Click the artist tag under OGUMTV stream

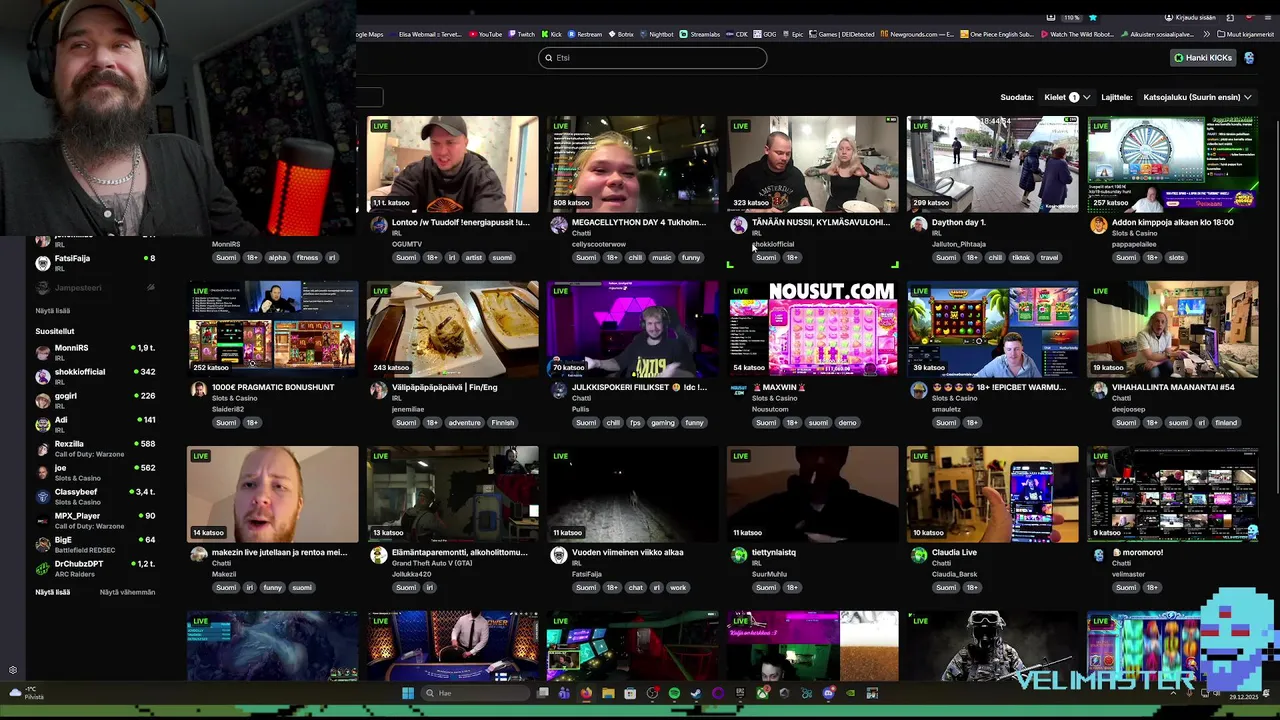(473, 258)
